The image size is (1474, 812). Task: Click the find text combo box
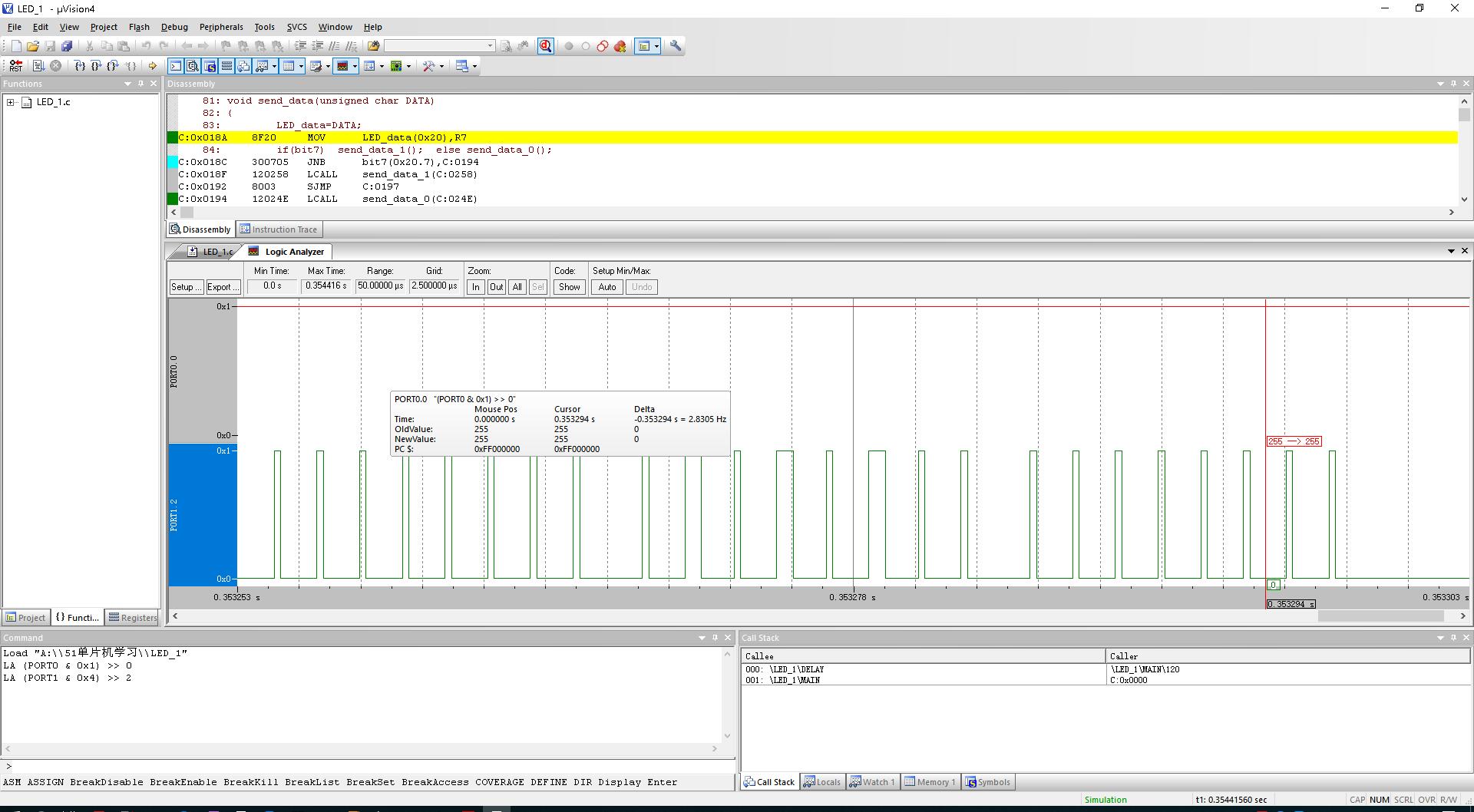pyautogui.click(x=439, y=46)
